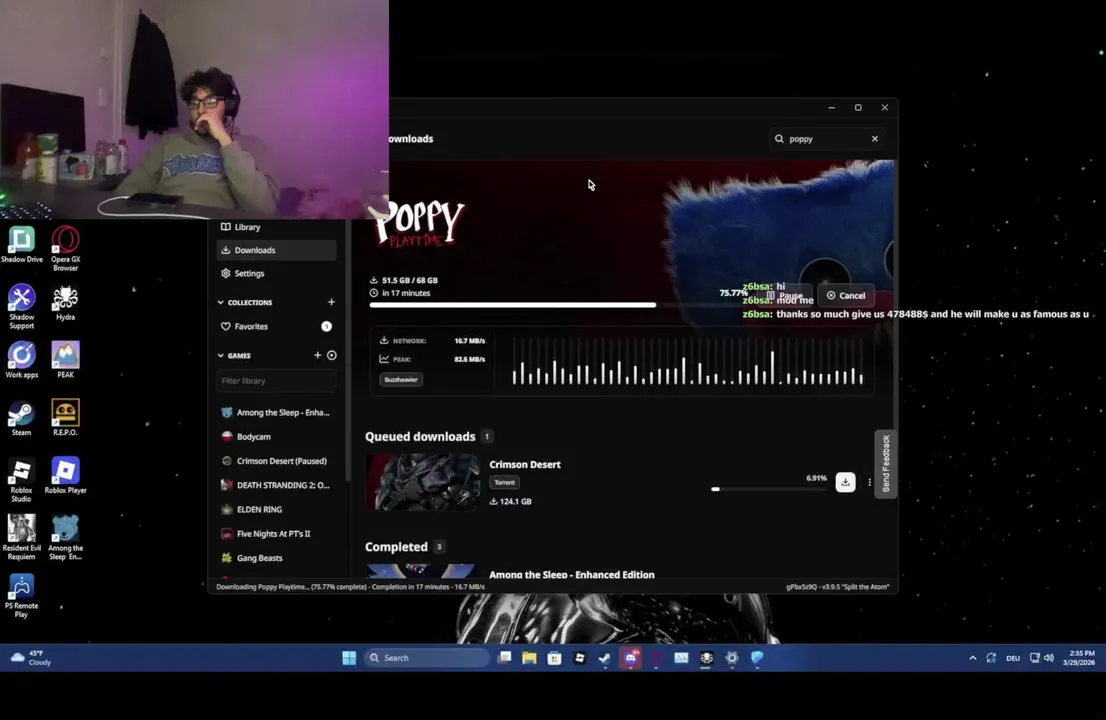The image size is (1106, 720).
Task: Open the weather widget showing 45°F
Action: pyautogui.click(x=32, y=658)
